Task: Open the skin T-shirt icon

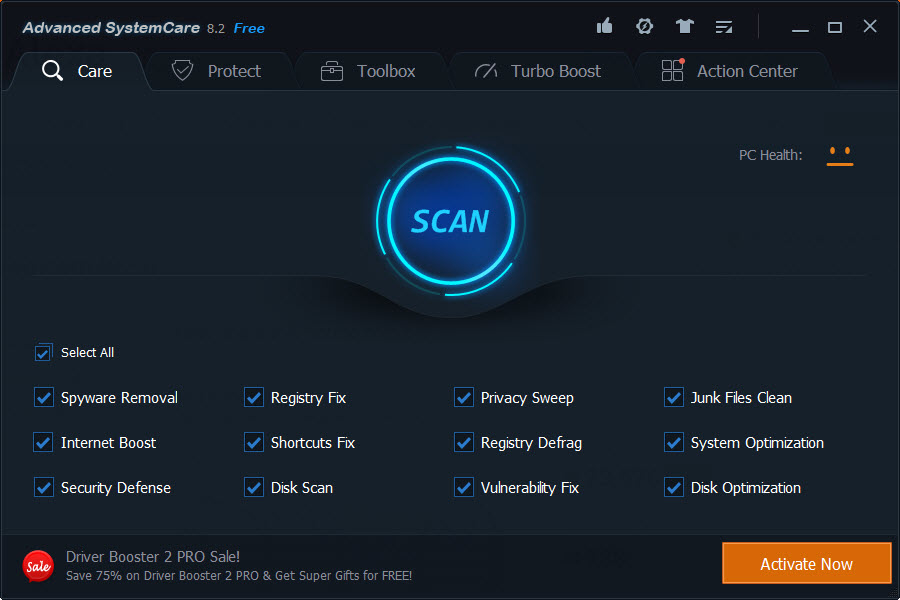Action: tap(684, 27)
